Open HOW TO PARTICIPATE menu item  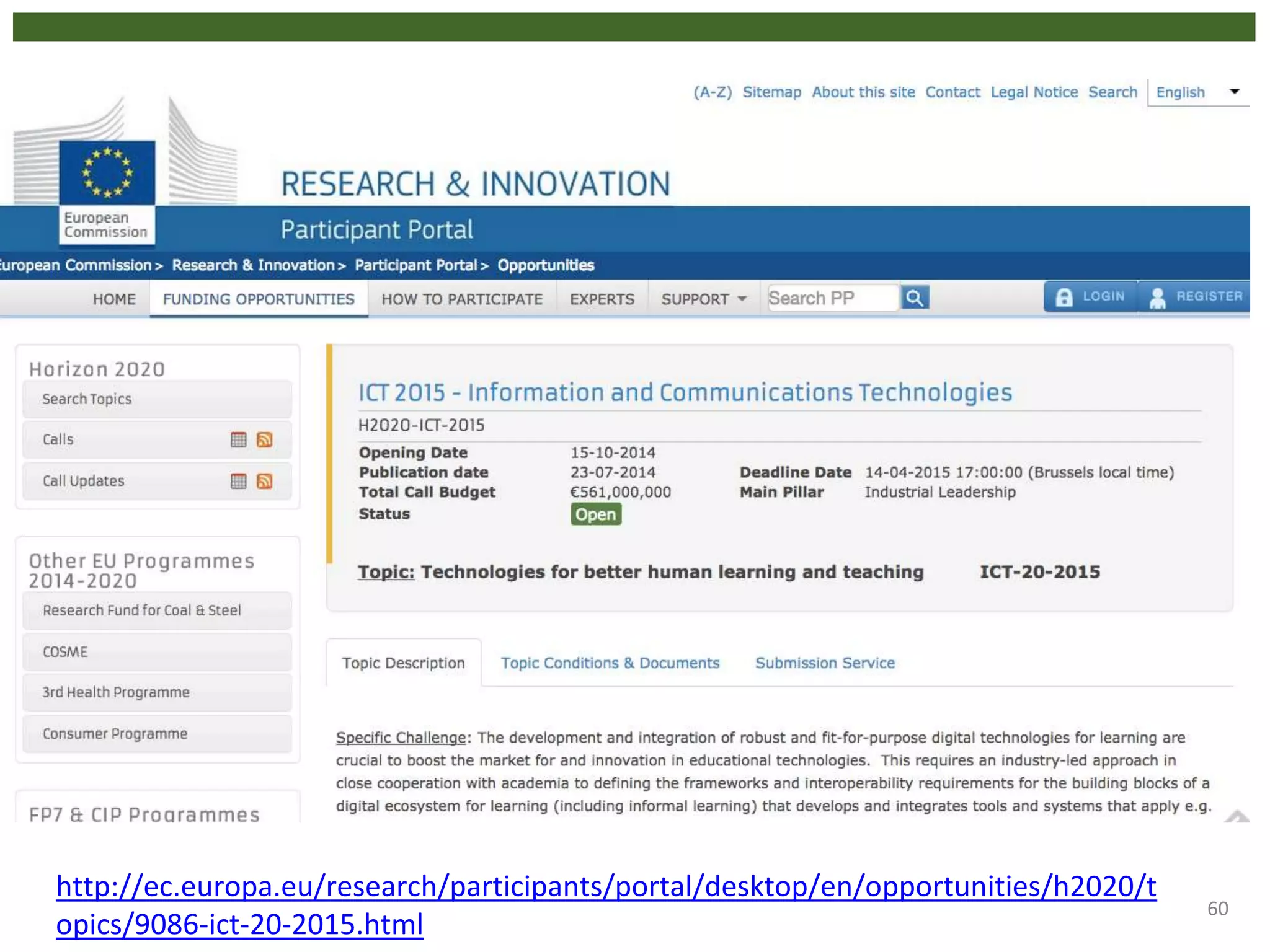click(462, 299)
